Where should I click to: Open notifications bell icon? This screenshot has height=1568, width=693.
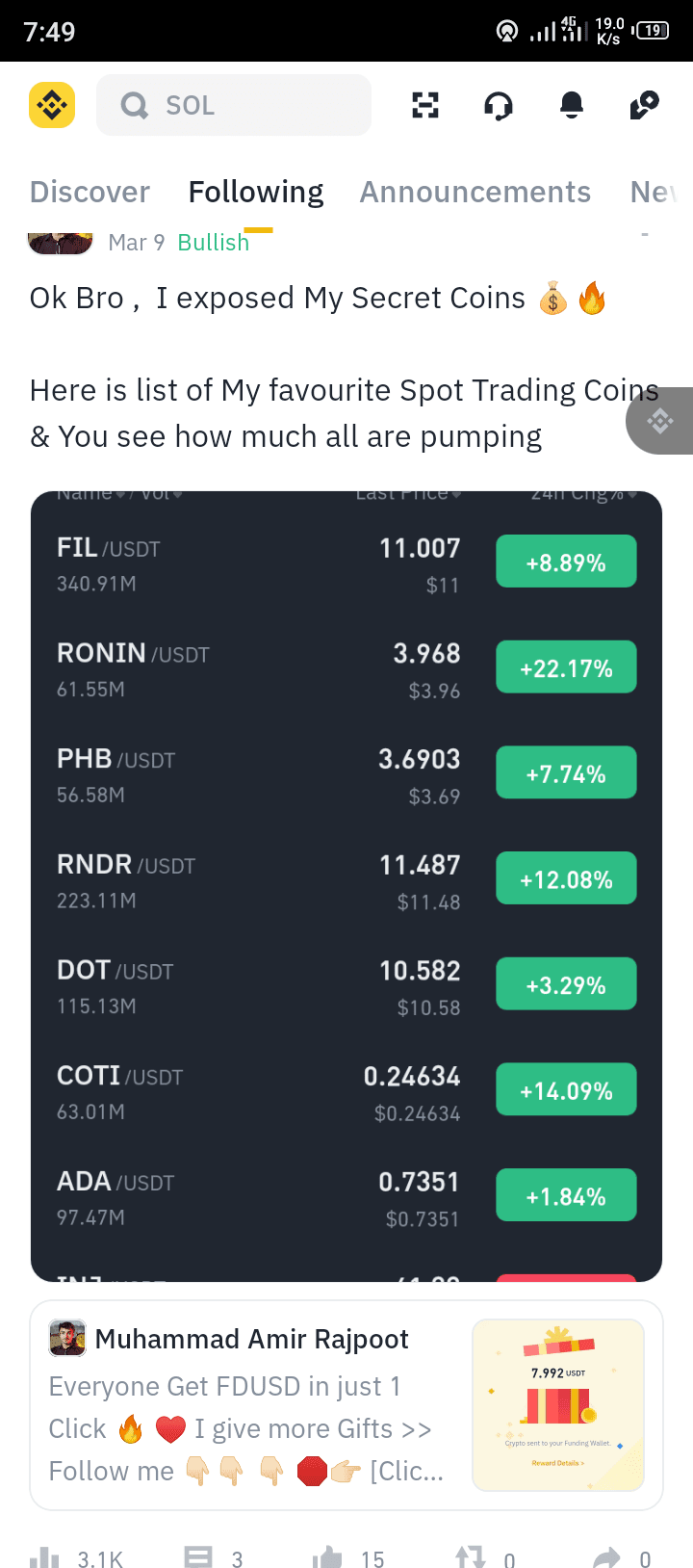coord(572,105)
